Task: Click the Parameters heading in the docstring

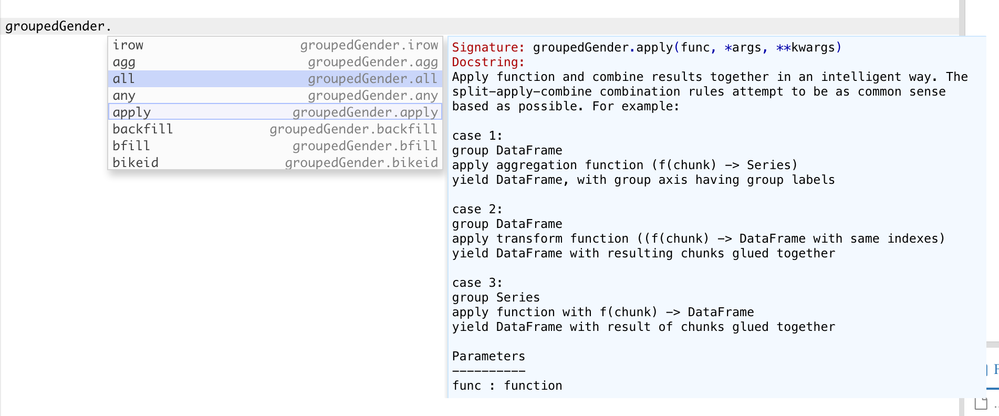Action: pyautogui.click(x=488, y=356)
